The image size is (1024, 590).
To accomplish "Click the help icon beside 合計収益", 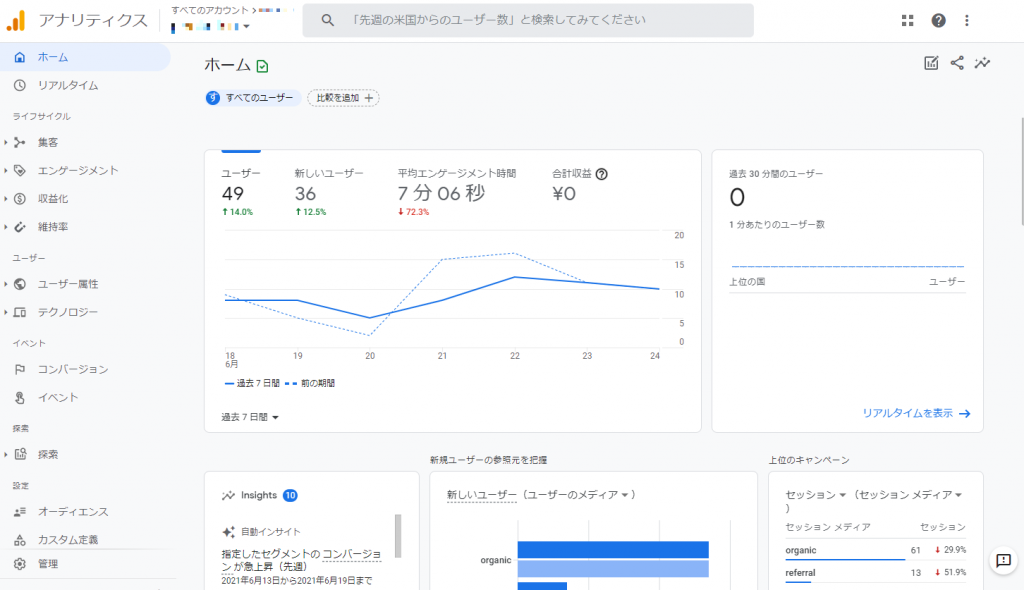I will [601, 174].
